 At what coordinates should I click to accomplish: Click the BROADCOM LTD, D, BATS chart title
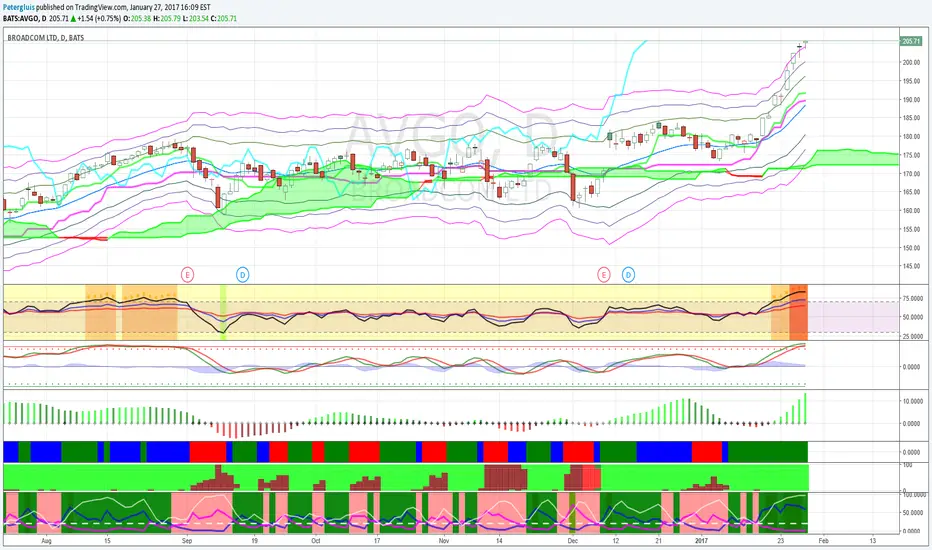(x=46, y=37)
